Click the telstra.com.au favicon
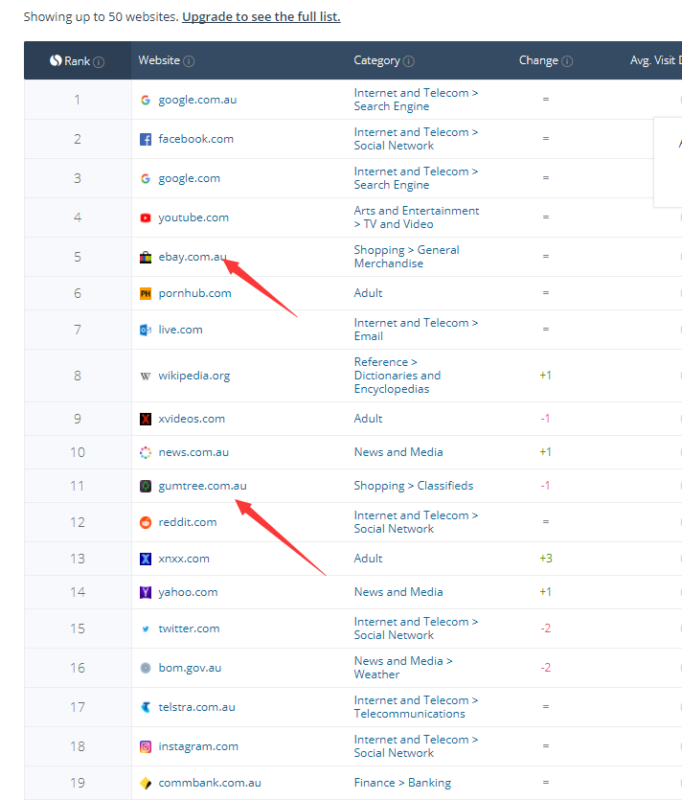682x800 pixels. pos(145,707)
